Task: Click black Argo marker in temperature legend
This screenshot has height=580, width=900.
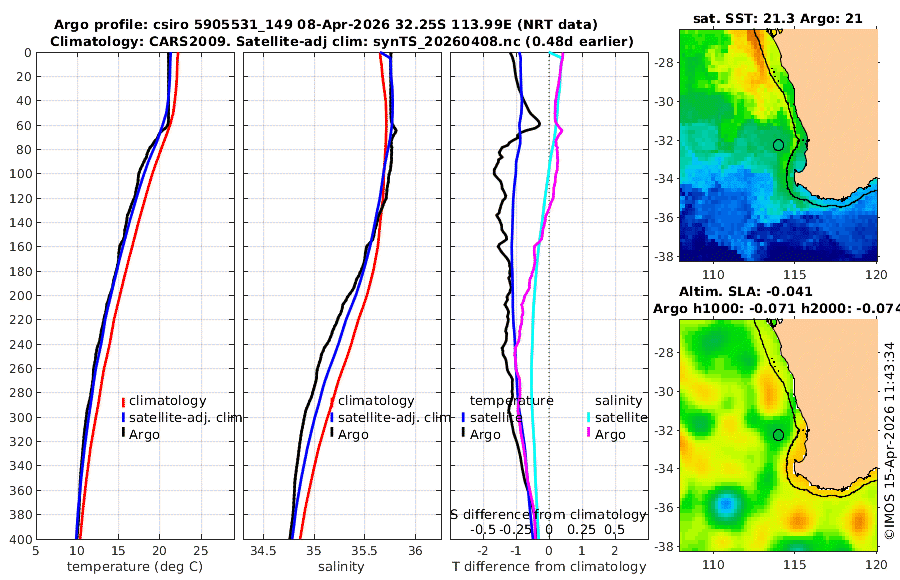Action: point(123,434)
